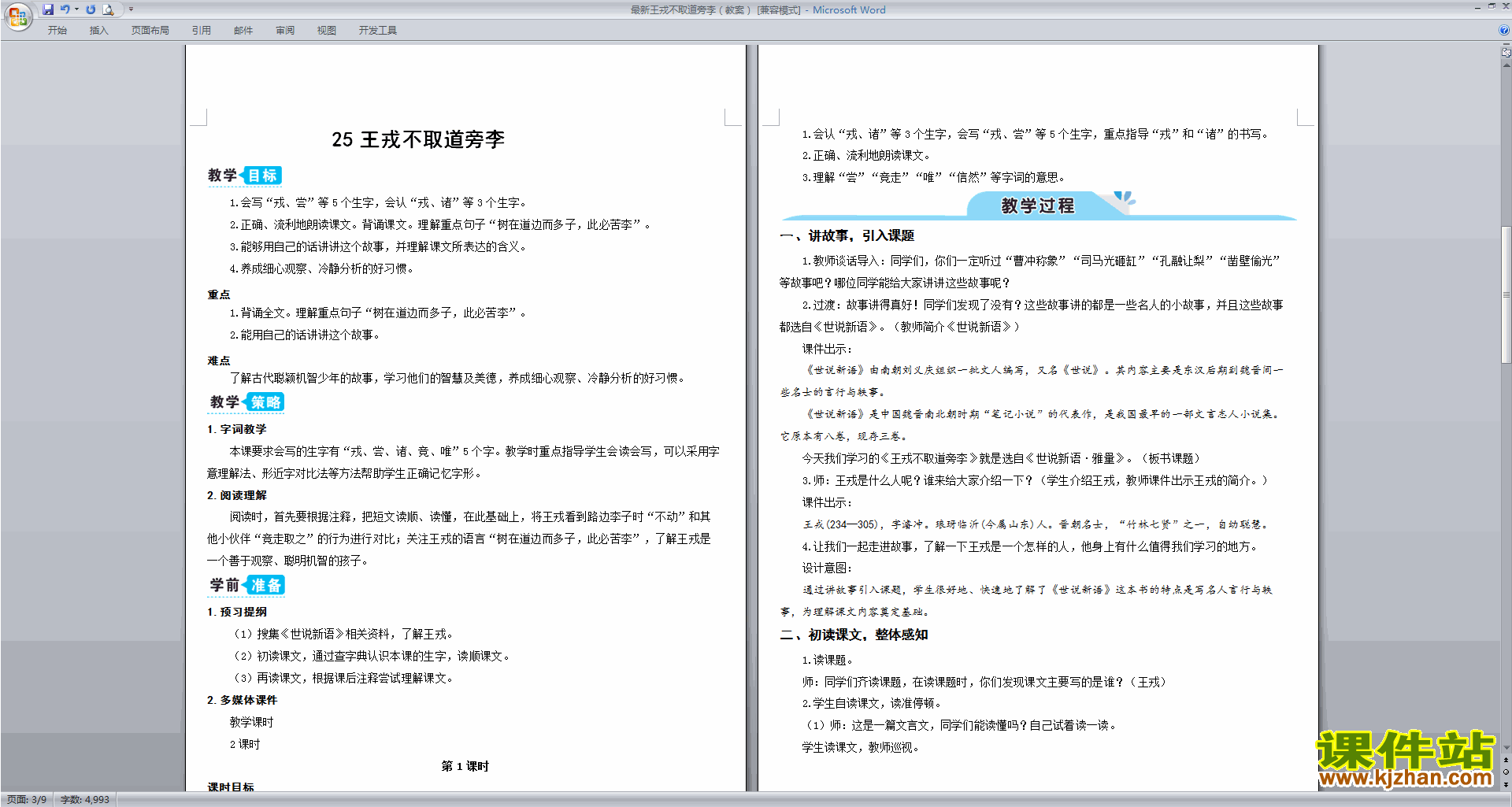This screenshot has width=1512, height=807.
Task: Click page indicator 页面: 3/9 in status bar
Action: tap(27, 800)
